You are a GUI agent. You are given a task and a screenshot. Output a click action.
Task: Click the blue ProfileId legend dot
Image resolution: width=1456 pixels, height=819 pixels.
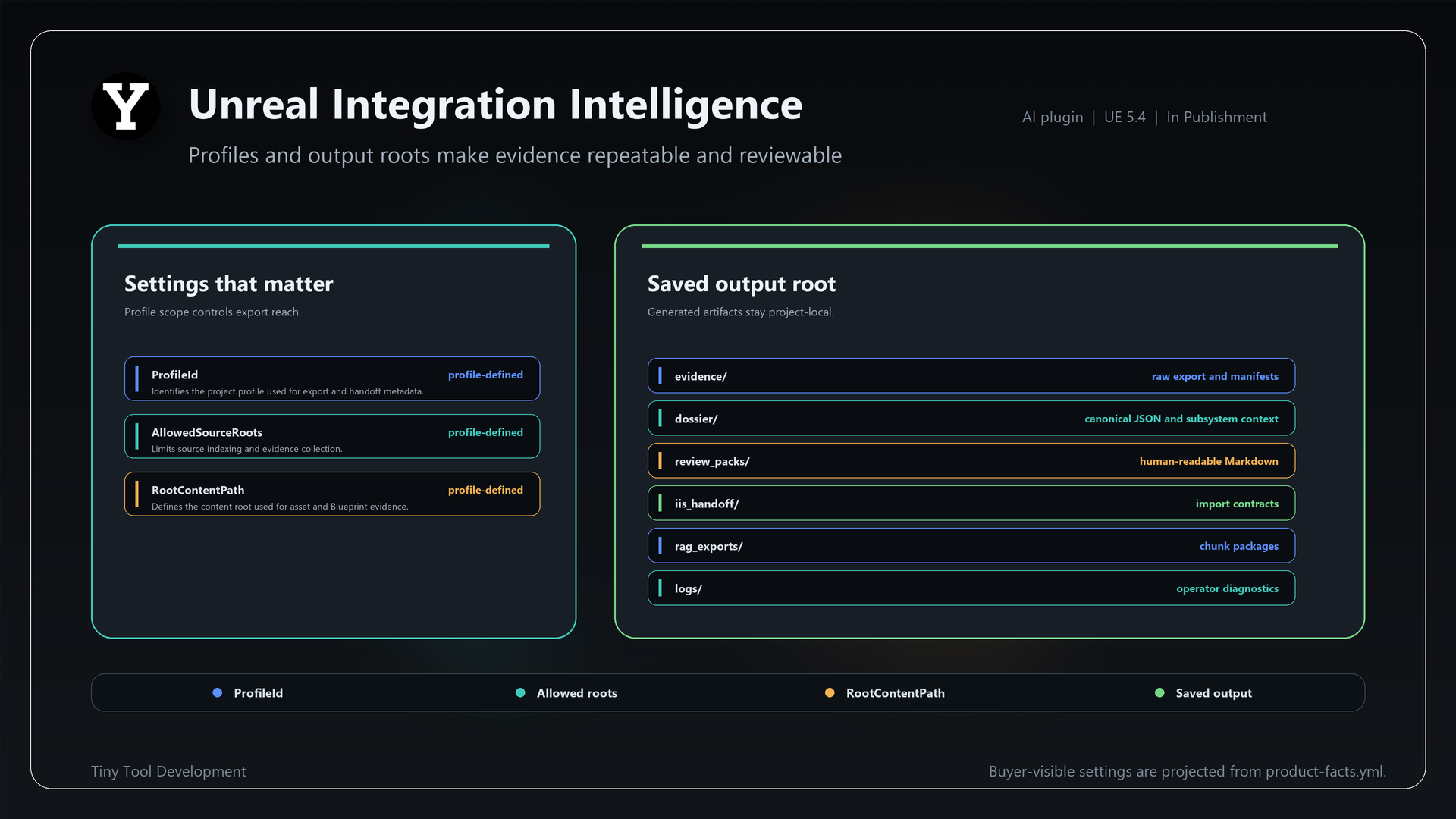tap(218, 692)
